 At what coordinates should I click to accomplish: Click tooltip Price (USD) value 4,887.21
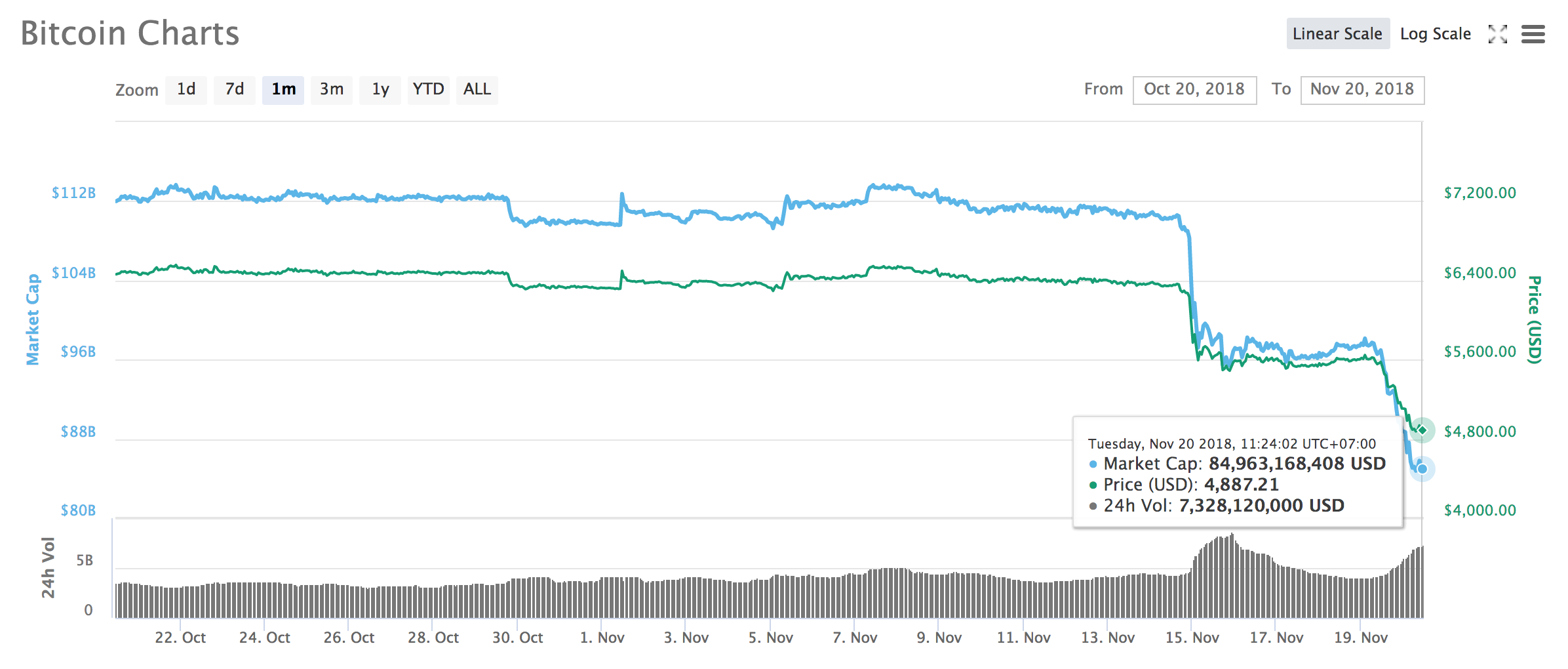pos(1242,485)
